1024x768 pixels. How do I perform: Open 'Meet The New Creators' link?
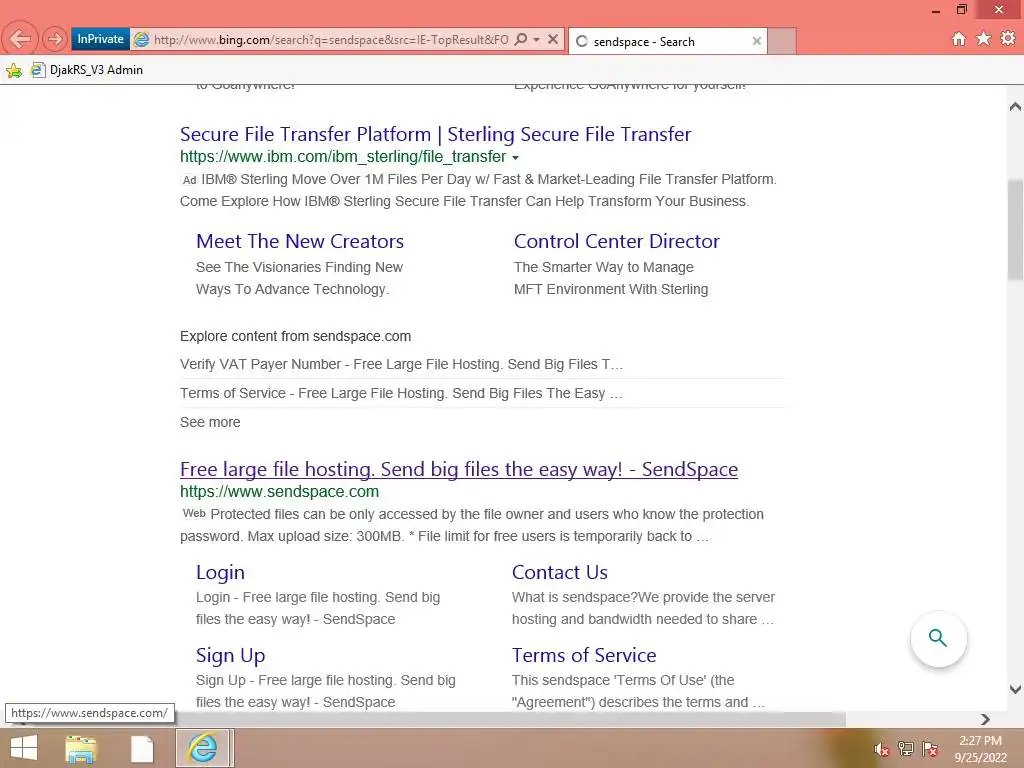tap(300, 241)
